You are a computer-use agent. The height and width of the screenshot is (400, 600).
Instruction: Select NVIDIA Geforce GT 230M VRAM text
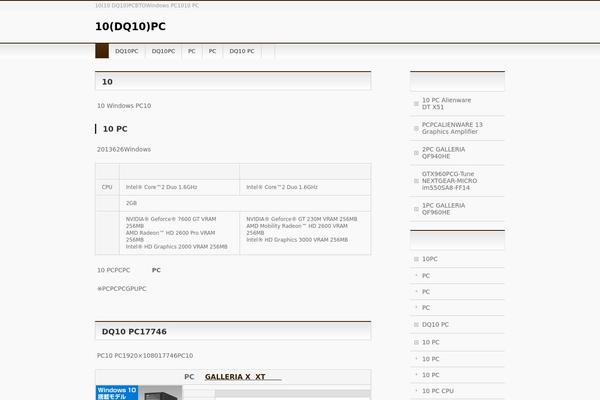[302, 219]
